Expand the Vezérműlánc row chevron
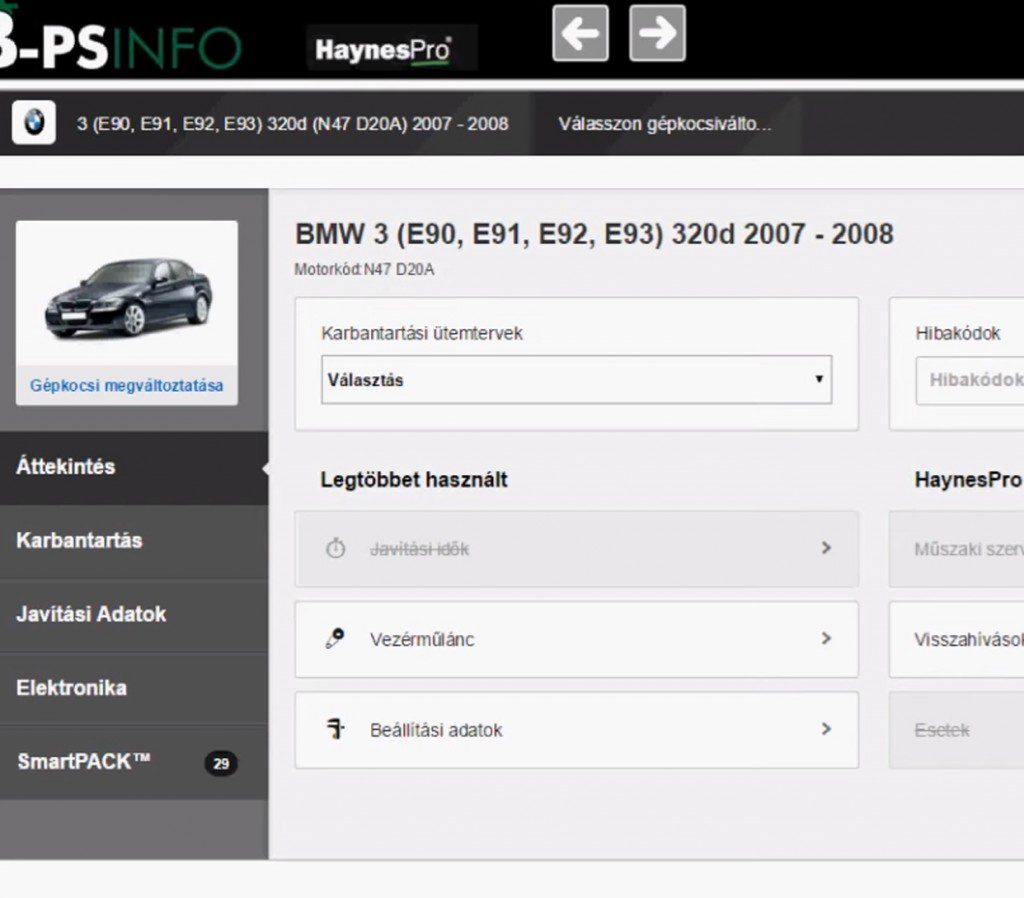The height and width of the screenshot is (898, 1024). [826, 638]
